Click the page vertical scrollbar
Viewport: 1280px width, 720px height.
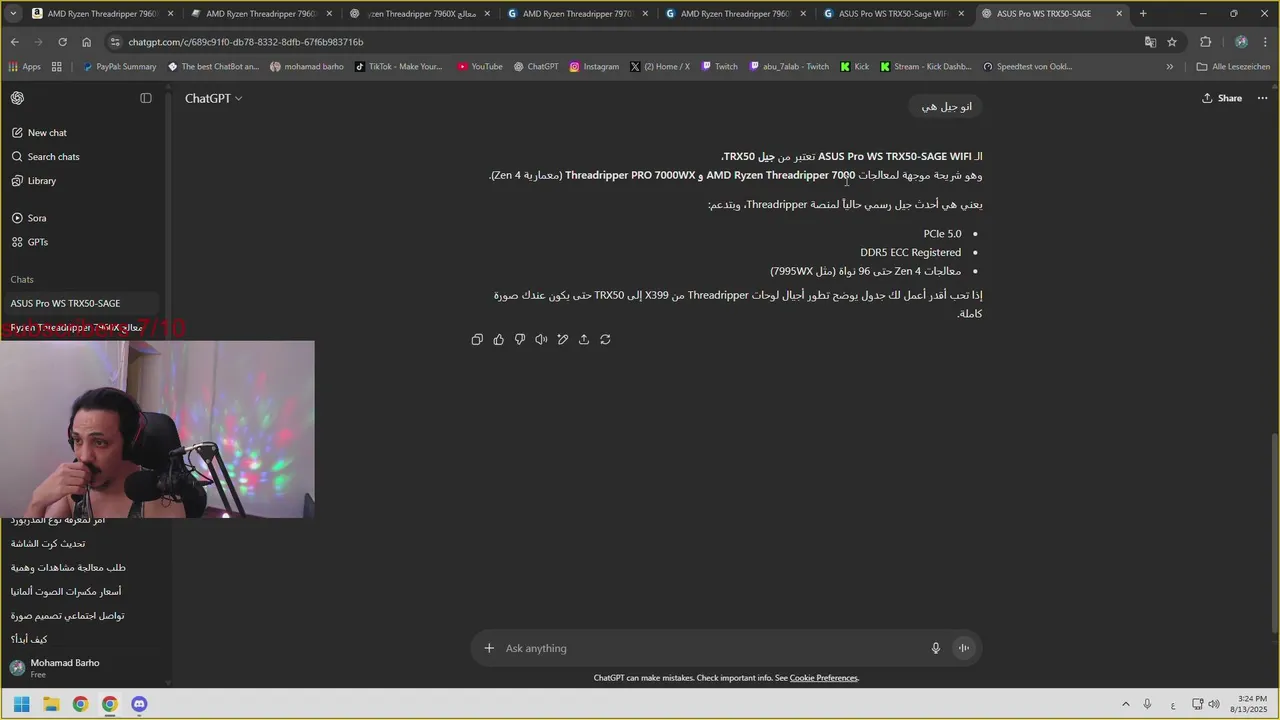[1274, 533]
